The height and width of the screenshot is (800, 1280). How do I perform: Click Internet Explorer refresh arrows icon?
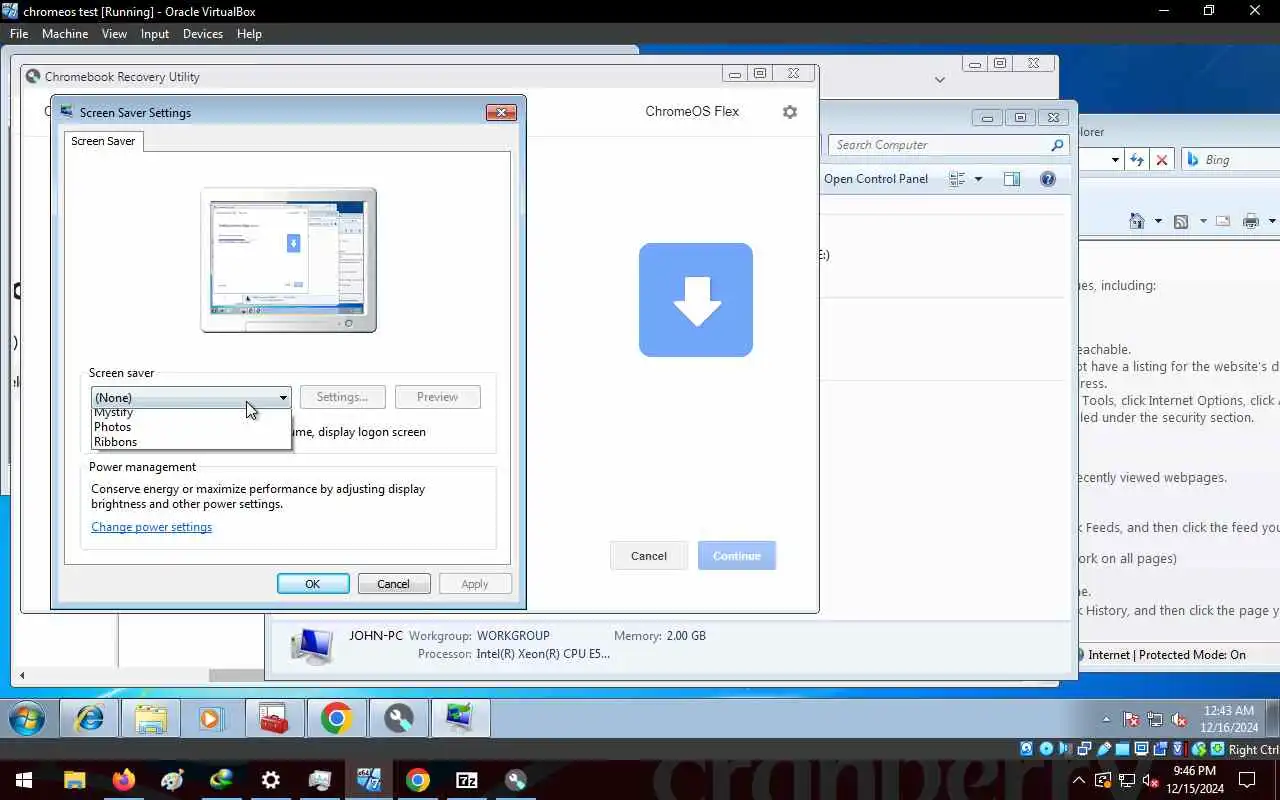coord(1137,160)
